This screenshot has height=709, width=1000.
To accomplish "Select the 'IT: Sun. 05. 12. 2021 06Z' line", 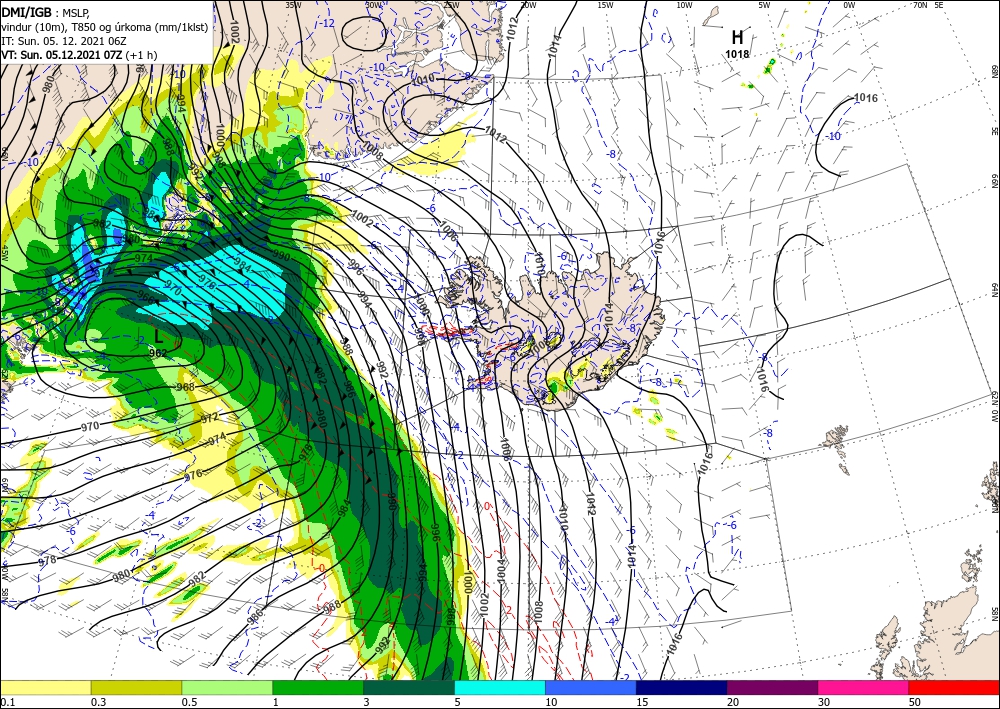I will (64, 41).
